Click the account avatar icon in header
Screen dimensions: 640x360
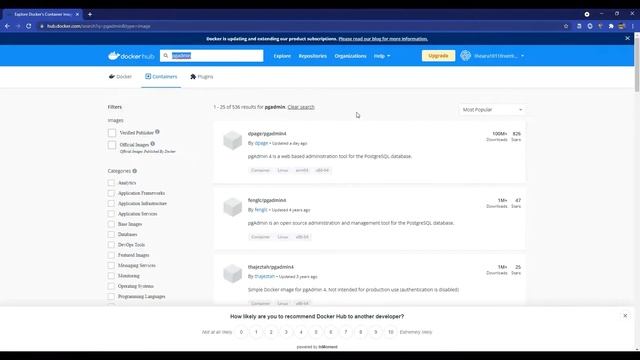(465, 56)
